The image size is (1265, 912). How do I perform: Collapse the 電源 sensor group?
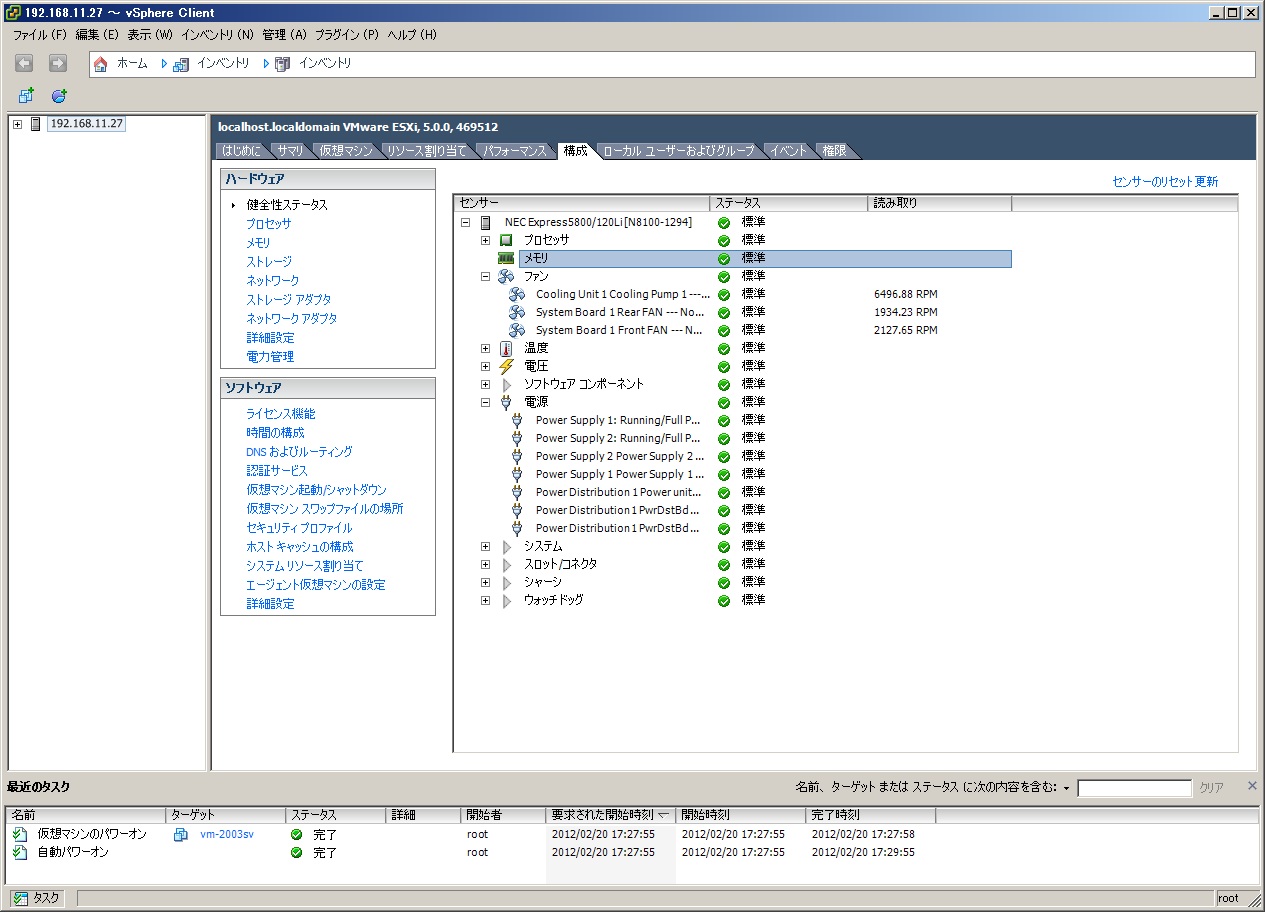[486, 402]
